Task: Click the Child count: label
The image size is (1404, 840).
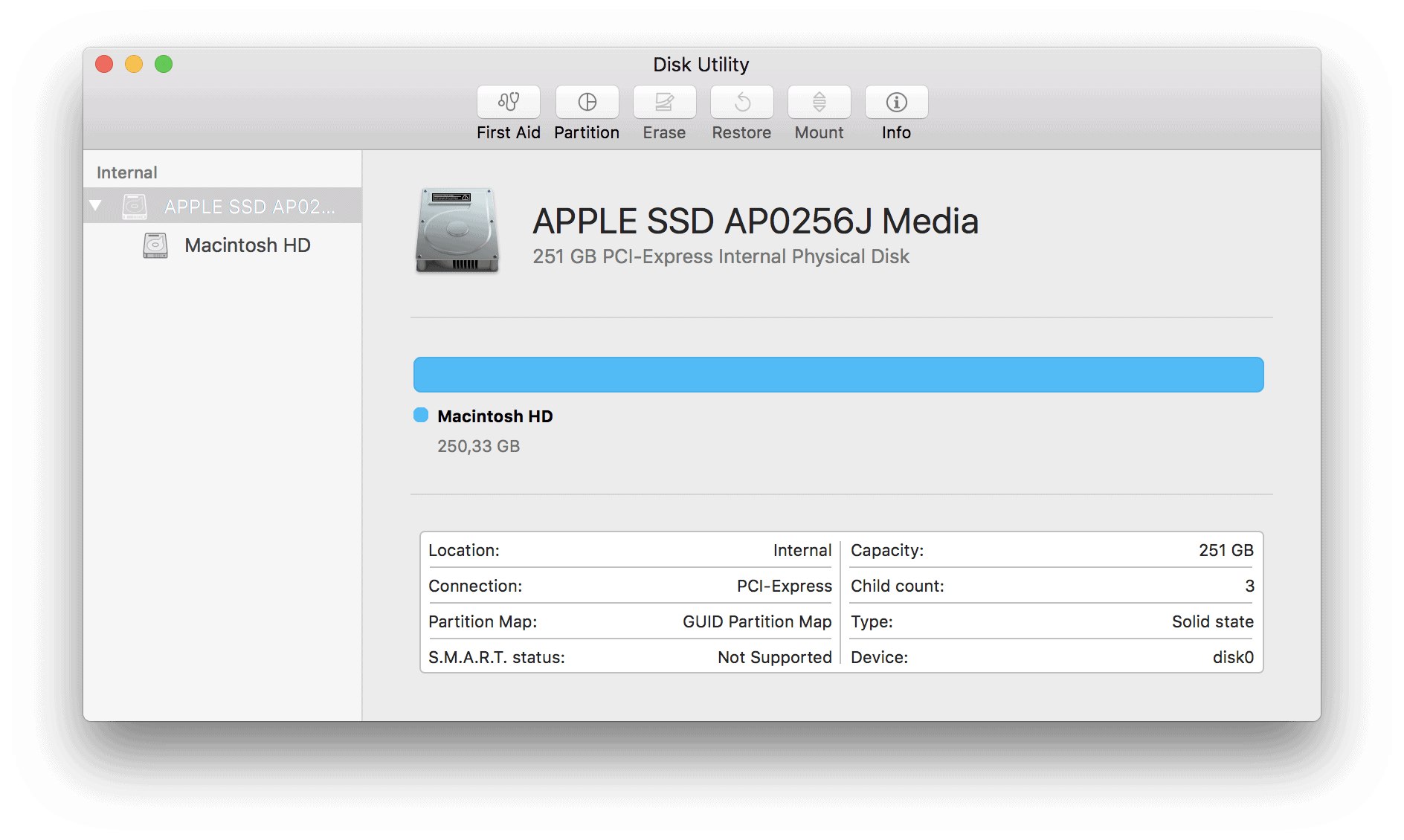Action: (898, 586)
